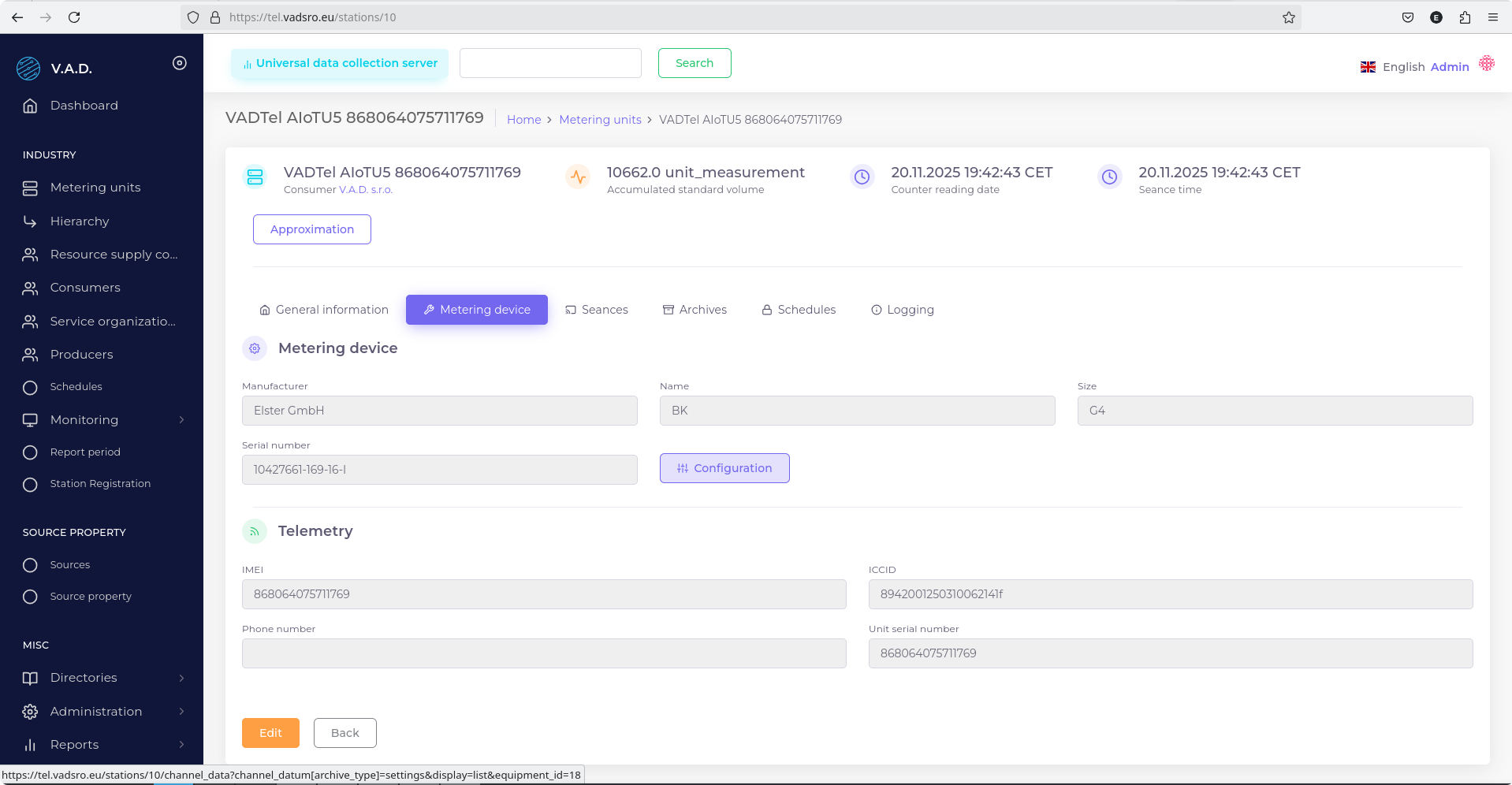Click the Administration gear icon
The height and width of the screenshot is (785, 1512).
pos(30,712)
